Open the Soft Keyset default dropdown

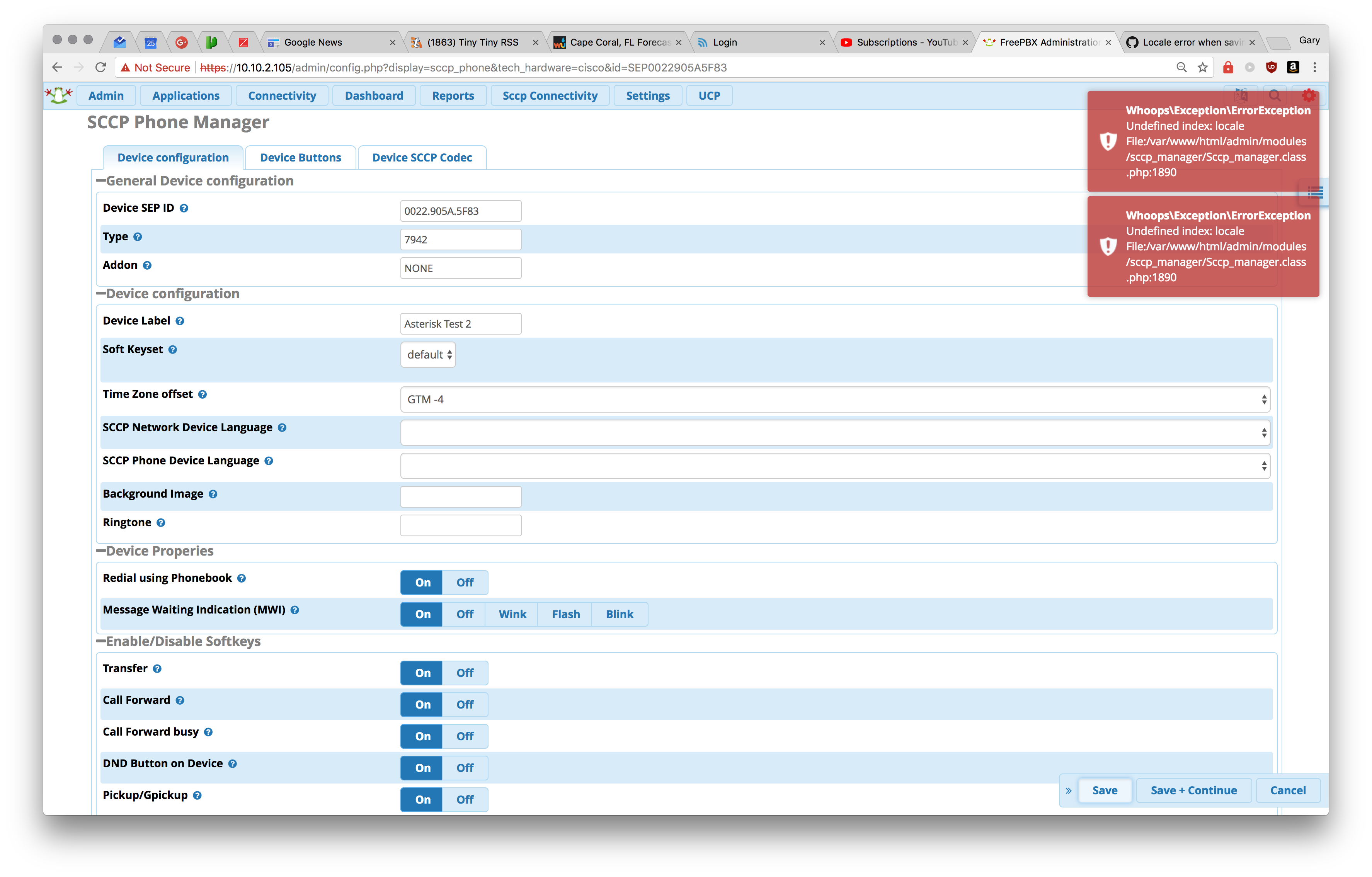[429, 355]
